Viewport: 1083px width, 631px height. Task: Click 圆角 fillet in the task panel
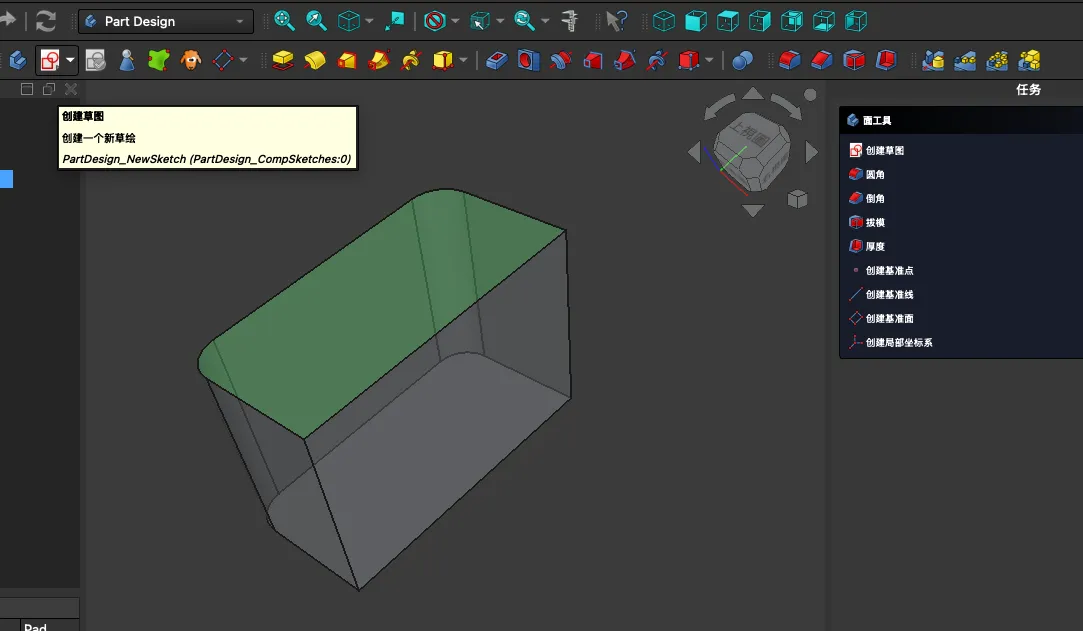874,174
